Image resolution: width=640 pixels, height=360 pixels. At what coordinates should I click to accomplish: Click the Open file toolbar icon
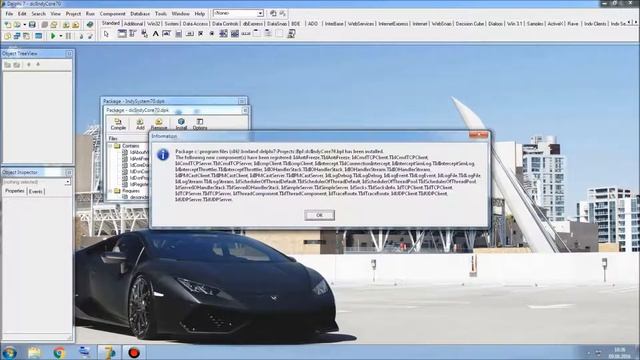(x=17, y=25)
